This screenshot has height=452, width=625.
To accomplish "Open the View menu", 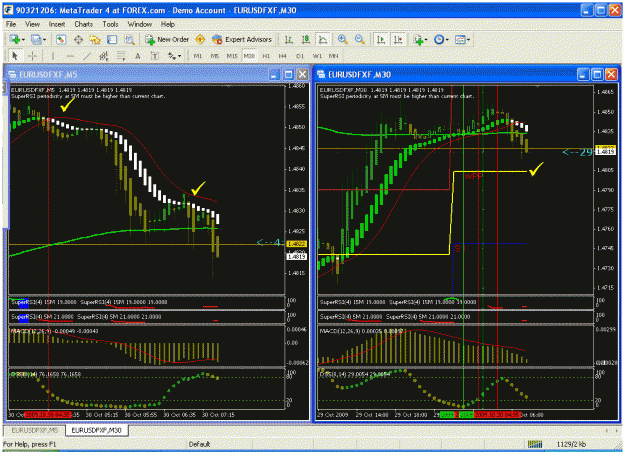I will point(32,24).
